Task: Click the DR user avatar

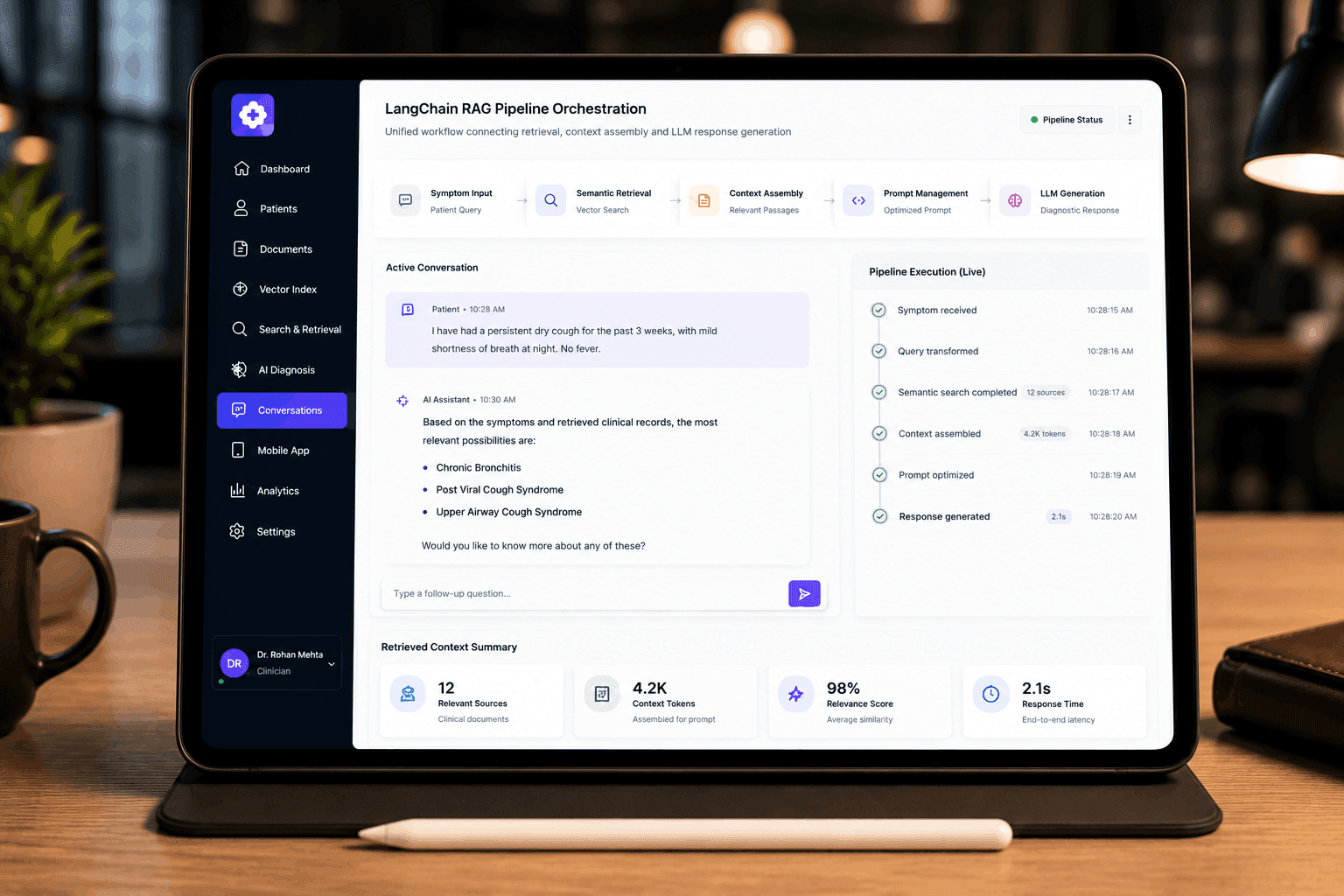Action: 234,663
